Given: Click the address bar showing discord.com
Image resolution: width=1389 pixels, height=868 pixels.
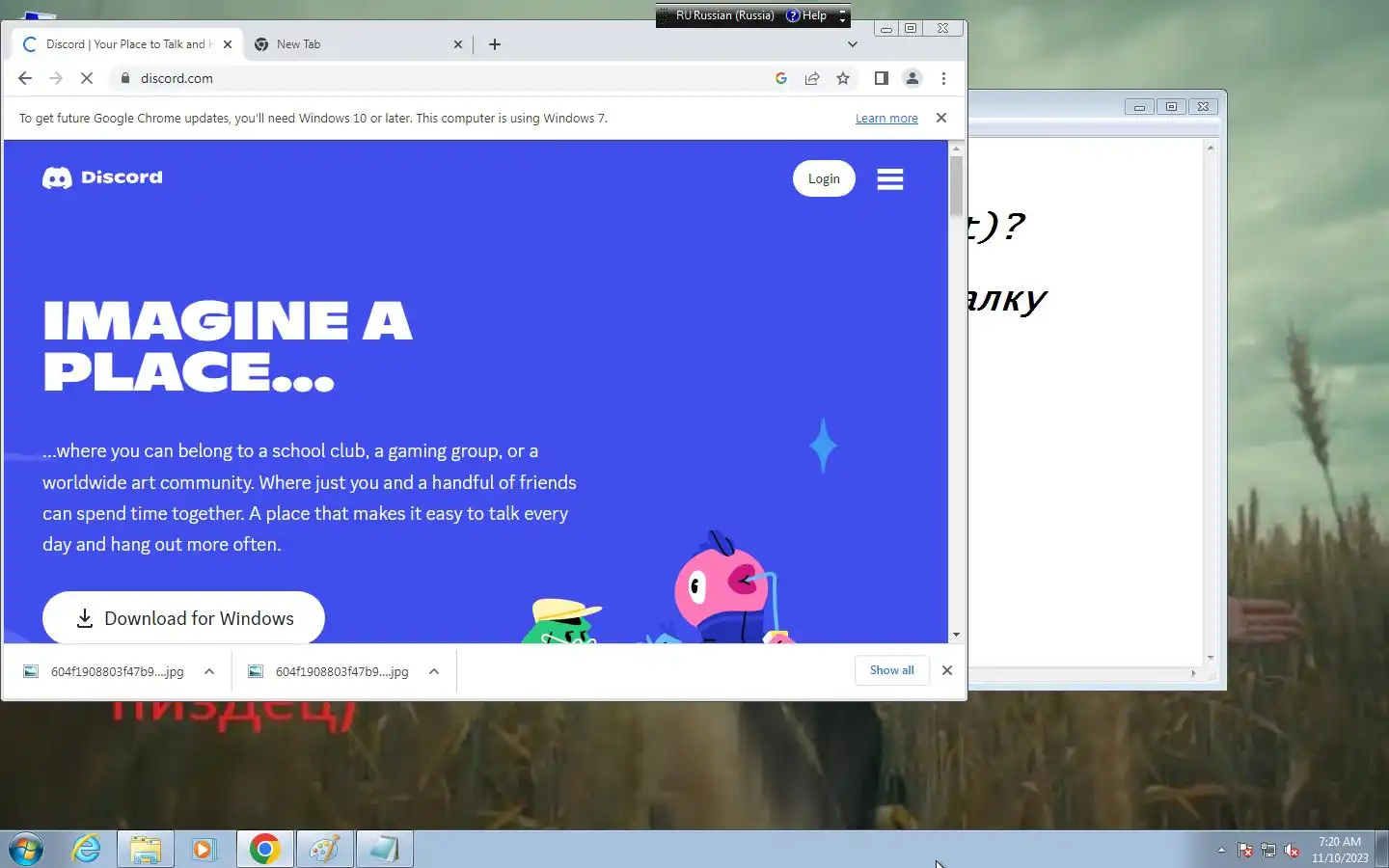Looking at the screenshot, I should pos(444,78).
